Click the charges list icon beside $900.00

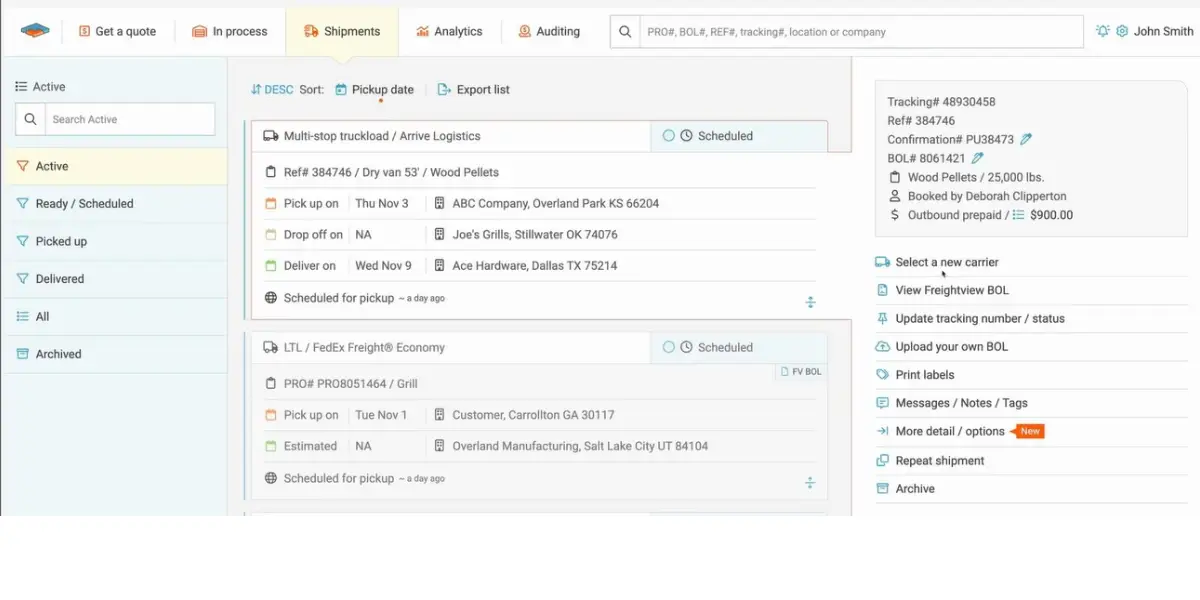coord(1019,215)
